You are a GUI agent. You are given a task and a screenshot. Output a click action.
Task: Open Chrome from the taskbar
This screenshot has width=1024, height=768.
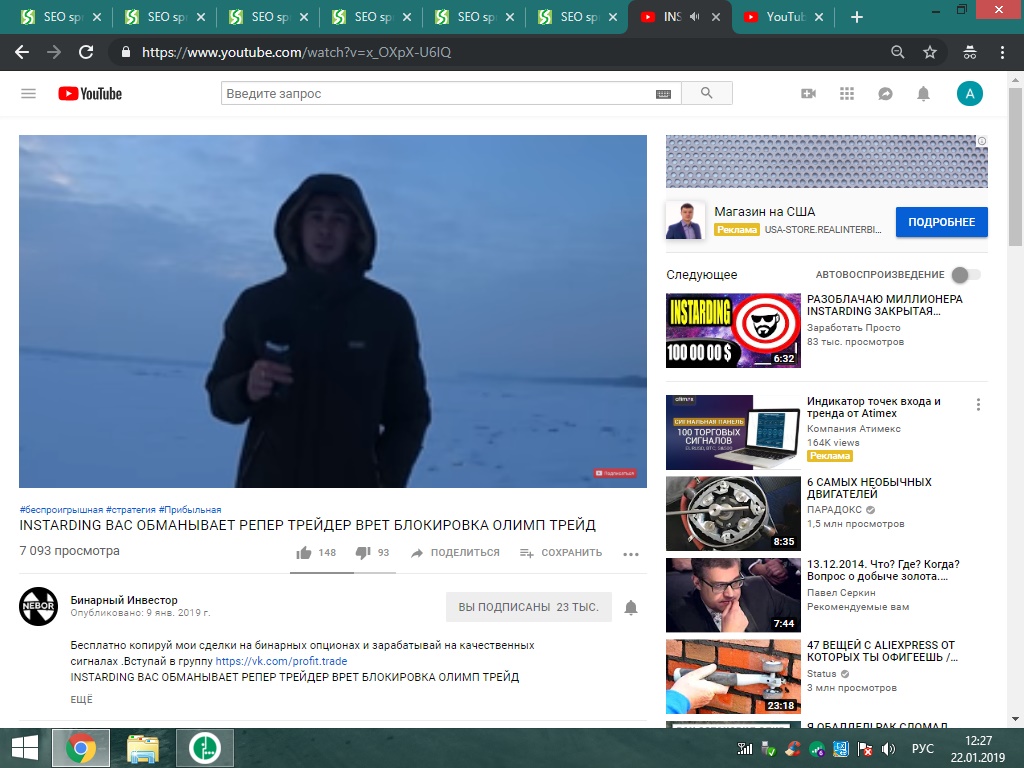point(81,748)
